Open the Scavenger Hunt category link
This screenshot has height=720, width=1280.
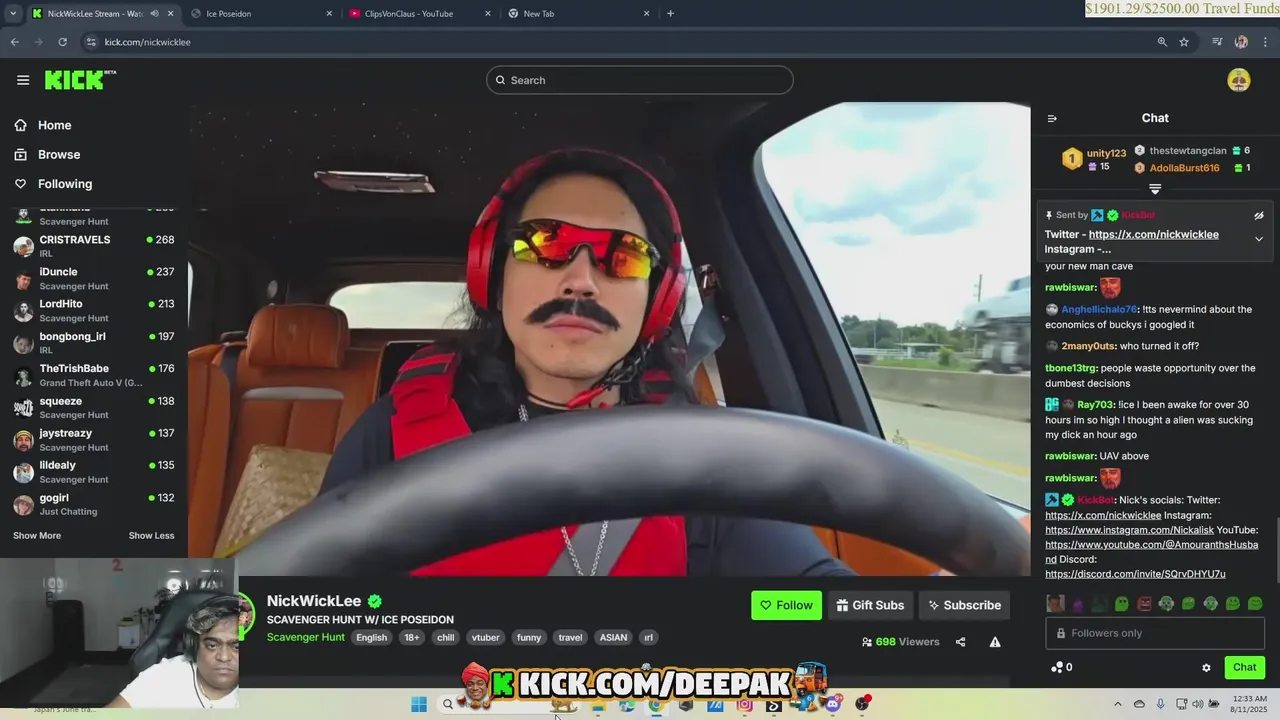click(x=306, y=637)
